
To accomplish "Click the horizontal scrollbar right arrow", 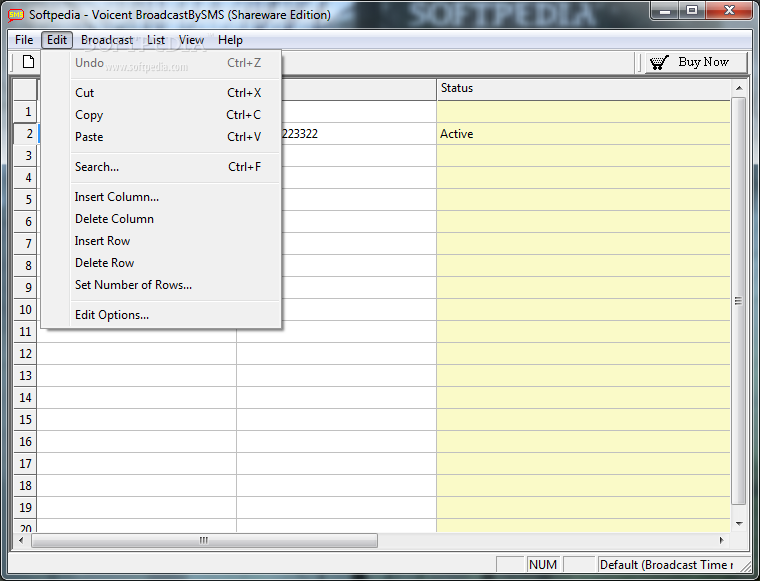I will click(x=722, y=540).
